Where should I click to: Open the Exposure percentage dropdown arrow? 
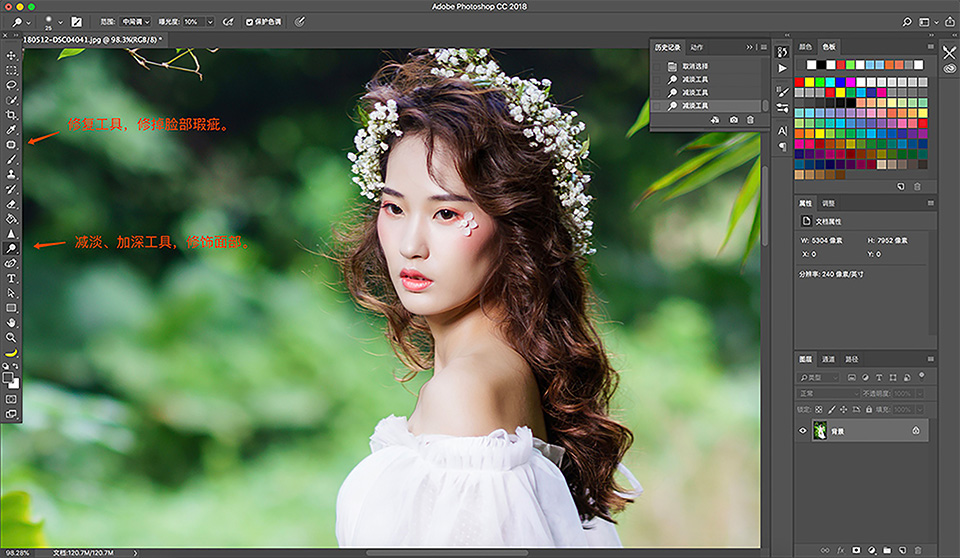coord(210,22)
